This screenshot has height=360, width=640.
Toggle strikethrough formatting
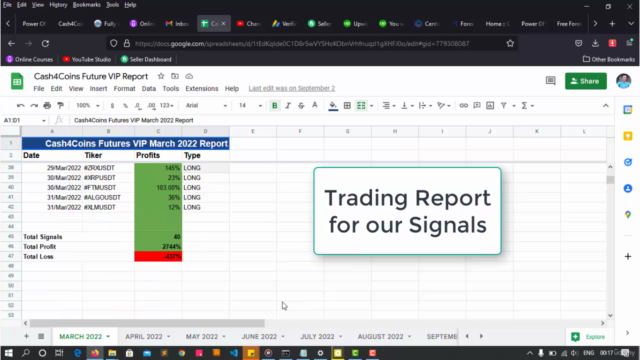click(301, 106)
